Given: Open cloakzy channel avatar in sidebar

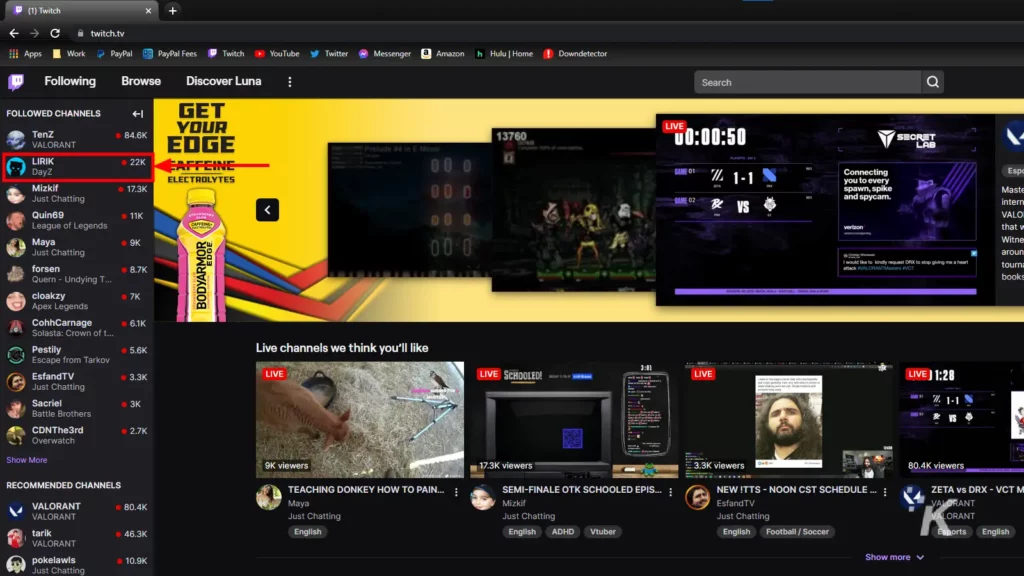Looking at the screenshot, I should [x=16, y=300].
